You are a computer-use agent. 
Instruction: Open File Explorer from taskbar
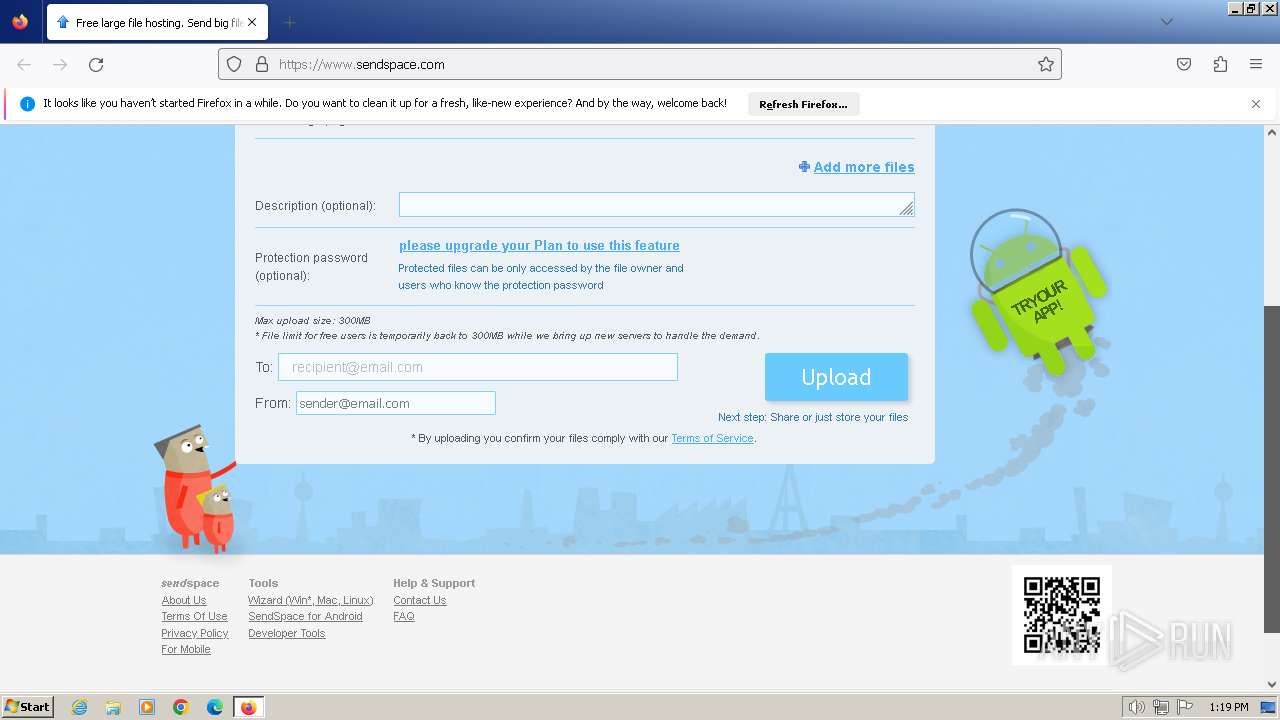(113, 707)
